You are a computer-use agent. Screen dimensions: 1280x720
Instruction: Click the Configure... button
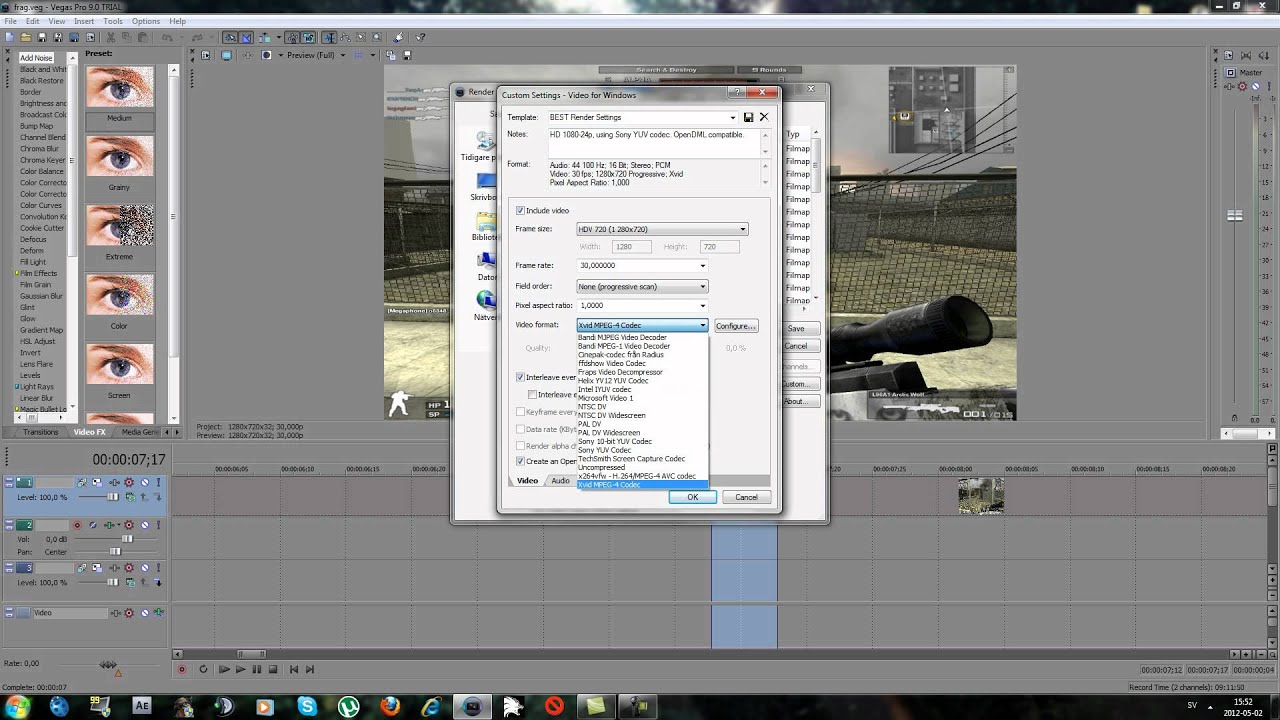point(736,326)
